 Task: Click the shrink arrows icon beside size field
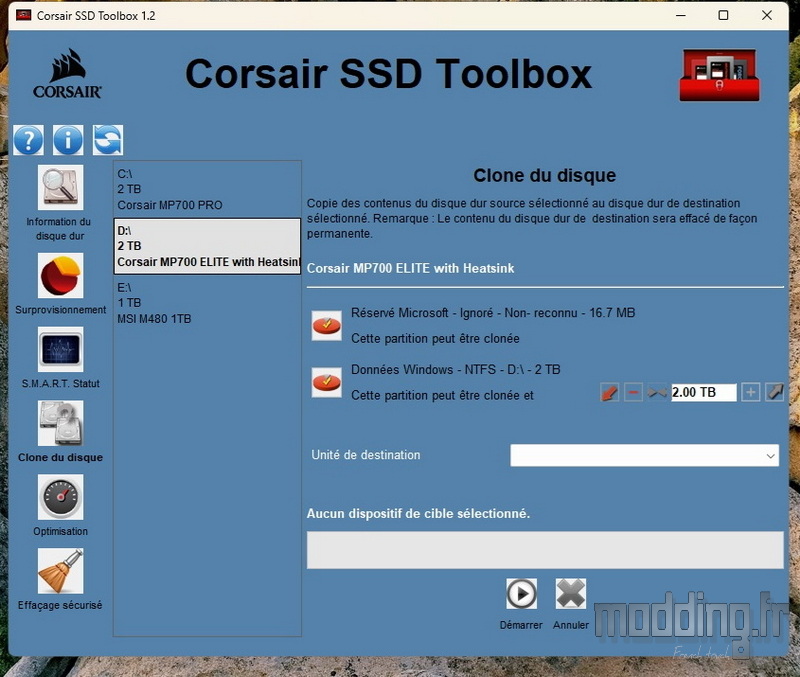657,392
